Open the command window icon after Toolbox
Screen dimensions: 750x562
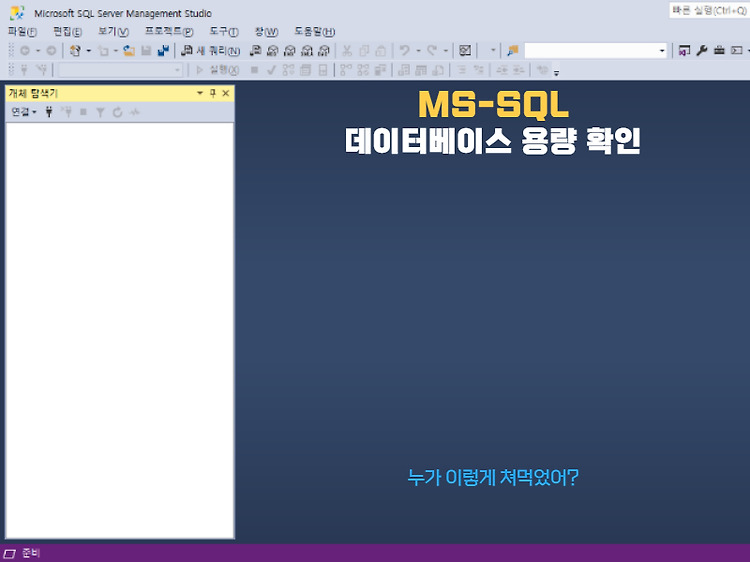(737, 50)
